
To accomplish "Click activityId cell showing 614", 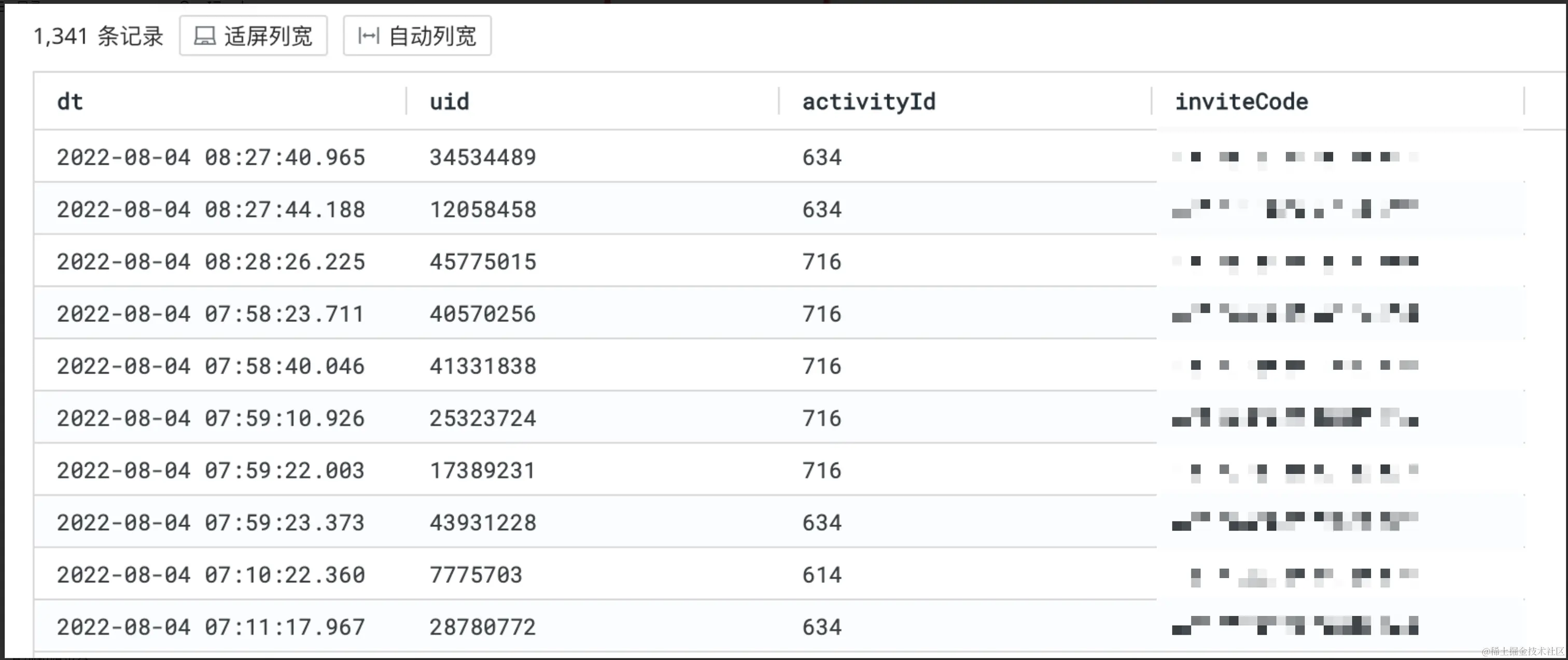I will (x=822, y=575).
